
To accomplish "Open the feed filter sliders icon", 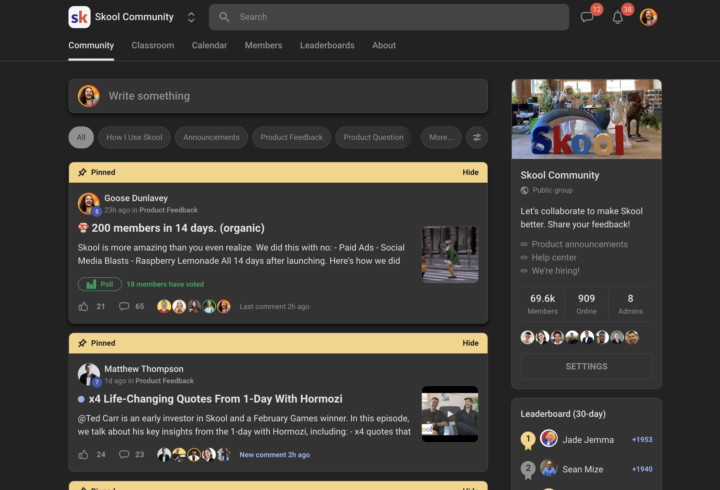I will (x=477, y=137).
